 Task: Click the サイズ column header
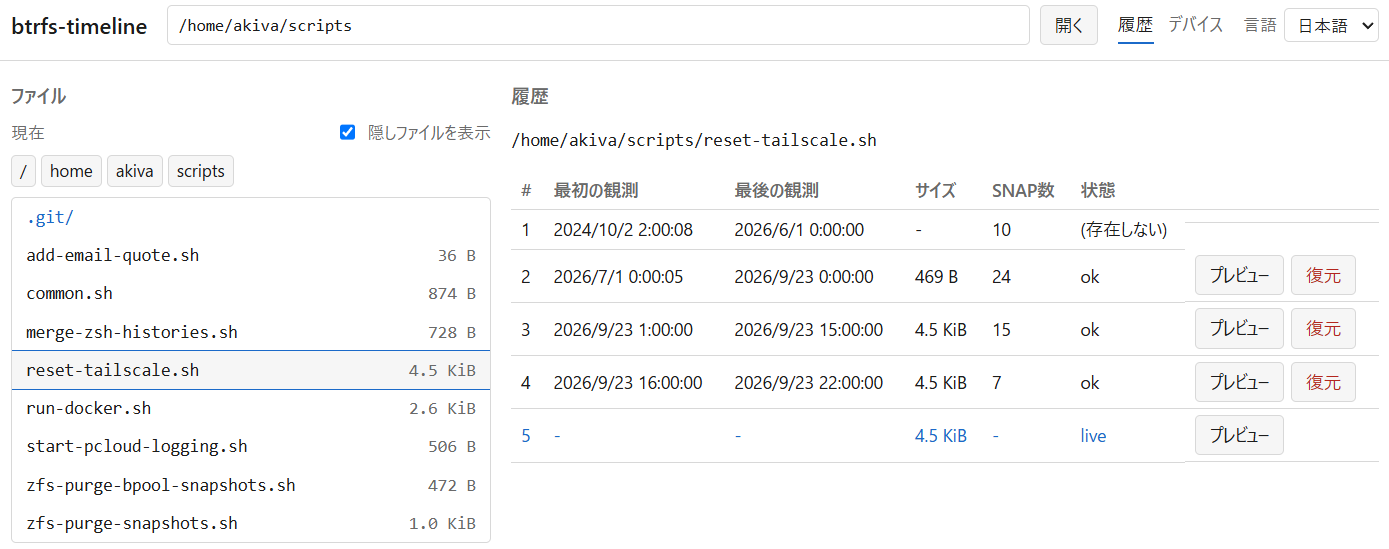coord(935,190)
